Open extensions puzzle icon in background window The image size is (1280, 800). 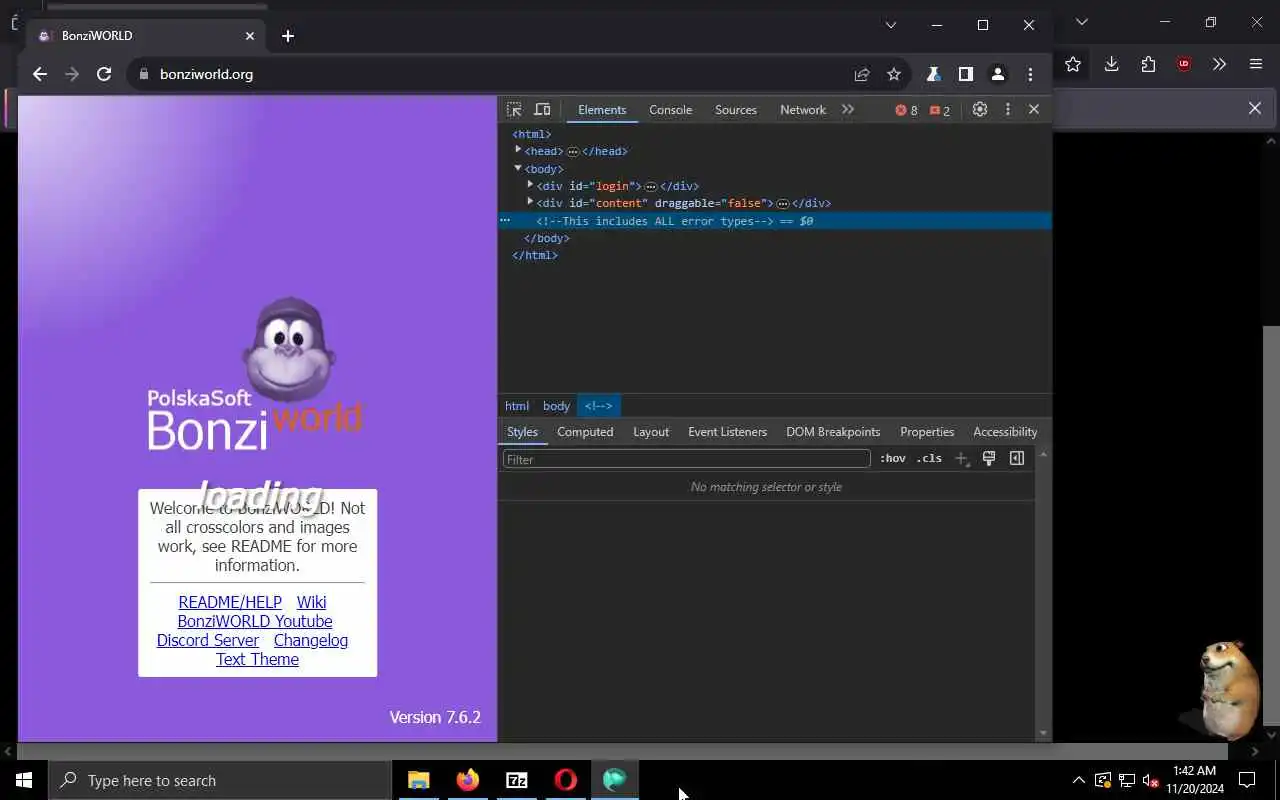point(1148,64)
